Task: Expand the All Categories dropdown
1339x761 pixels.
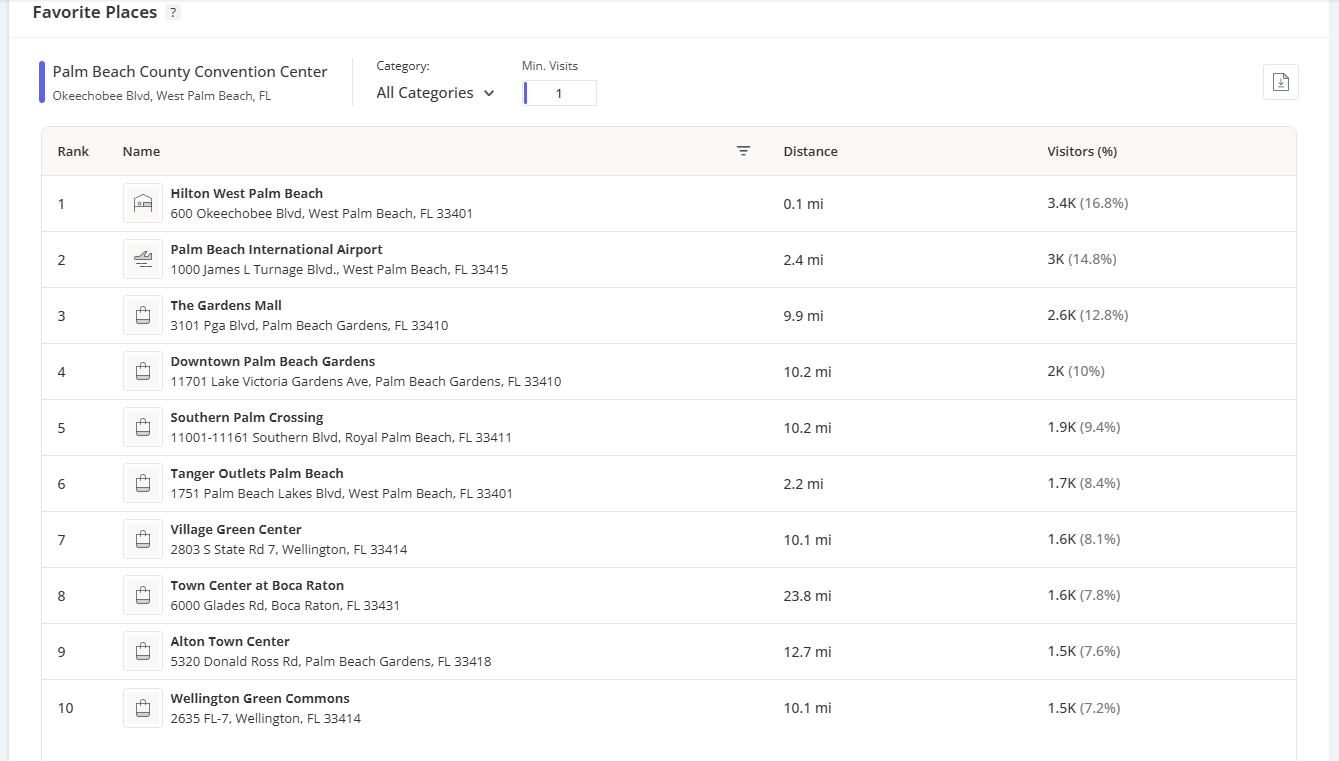Action: (425, 93)
